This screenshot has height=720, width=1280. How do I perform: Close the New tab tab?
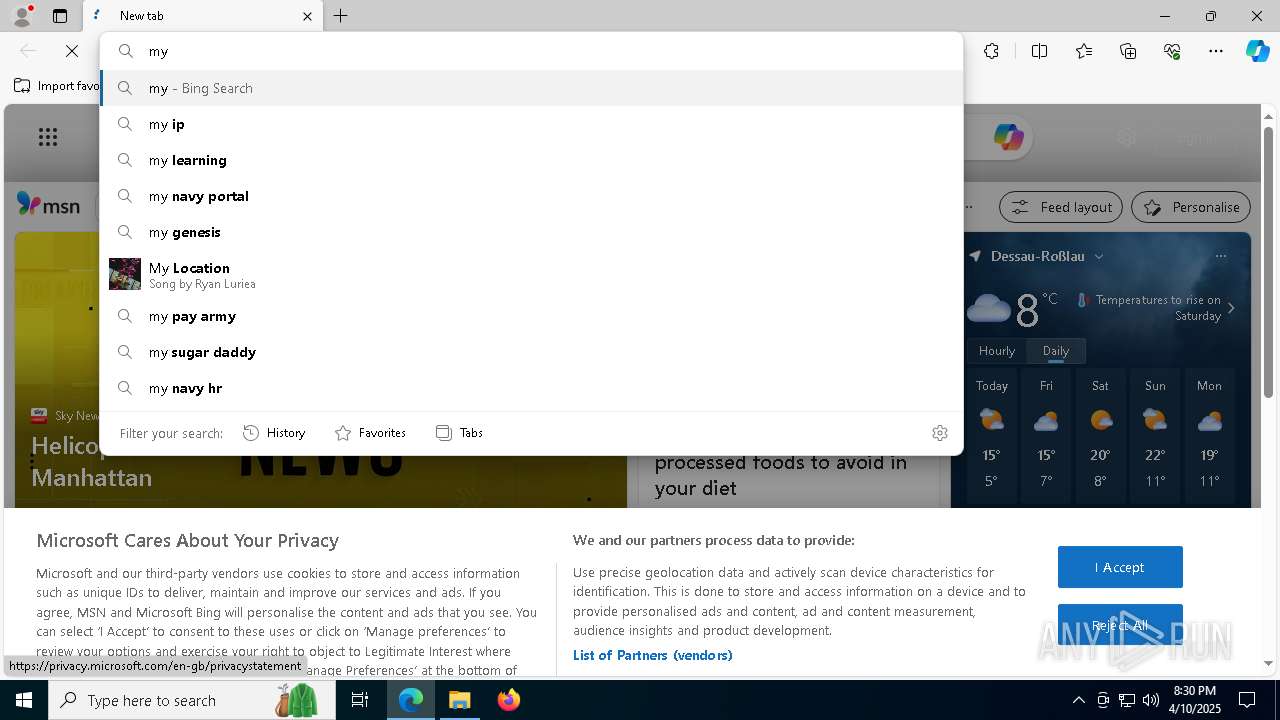pos(307,16)
